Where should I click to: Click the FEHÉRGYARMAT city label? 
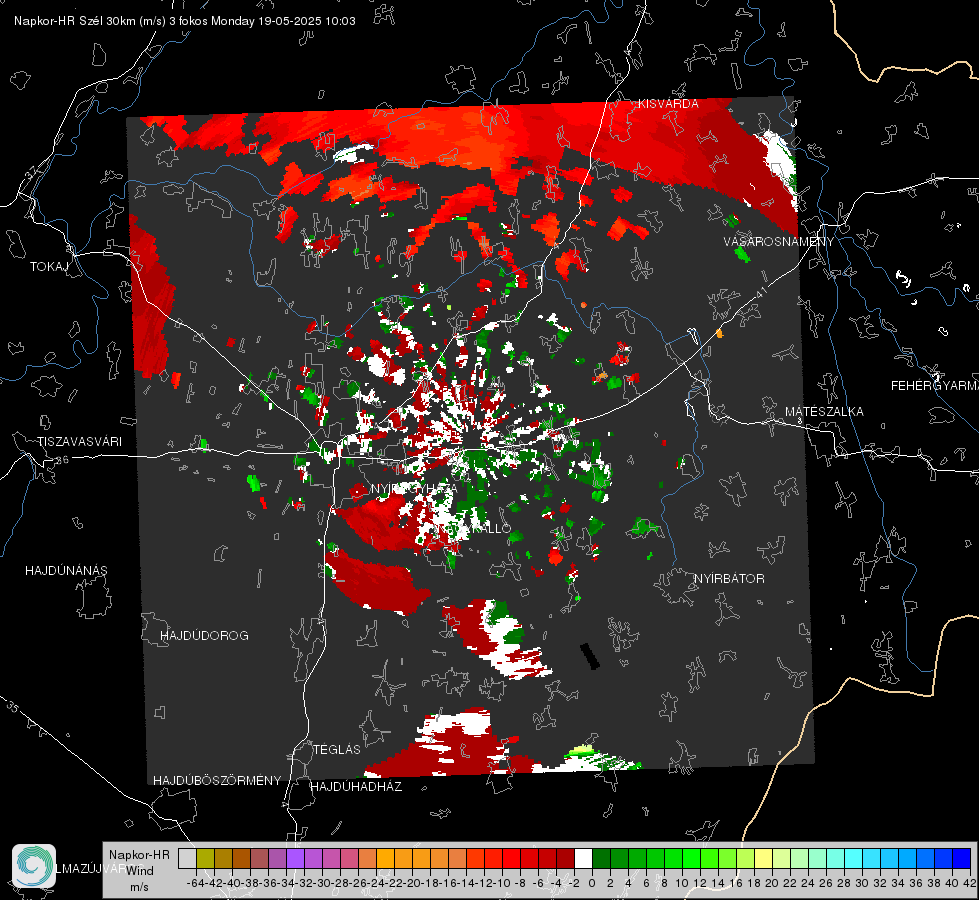coord(934,385)
